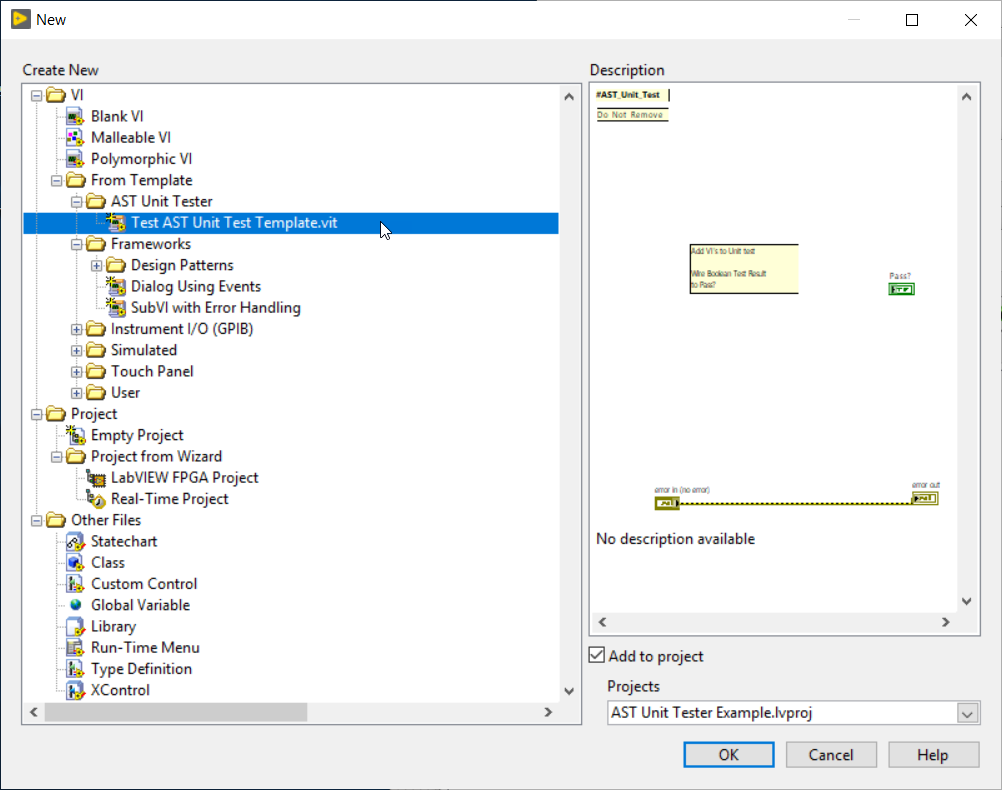Collapse the VI tree node
Viewport: 1002px width, 790px height.
tap(36, 96)
